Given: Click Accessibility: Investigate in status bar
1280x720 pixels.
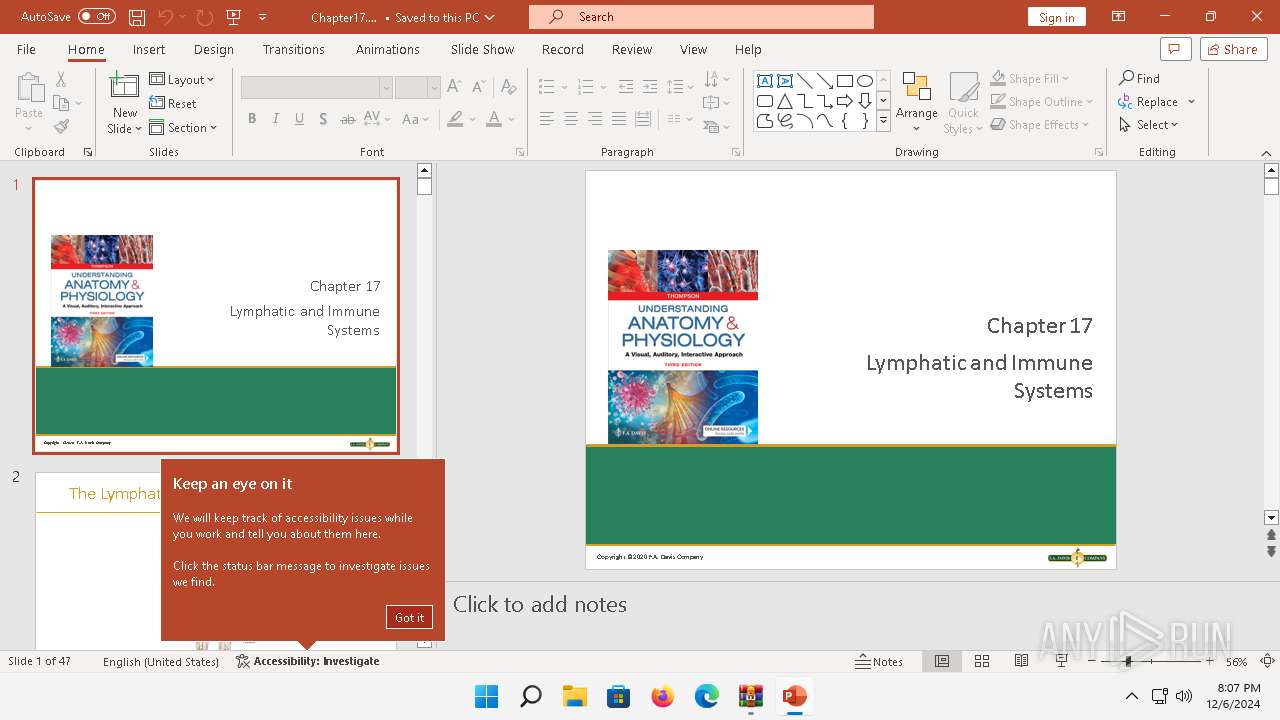Looking at the screenshot, I should (308, 661).
